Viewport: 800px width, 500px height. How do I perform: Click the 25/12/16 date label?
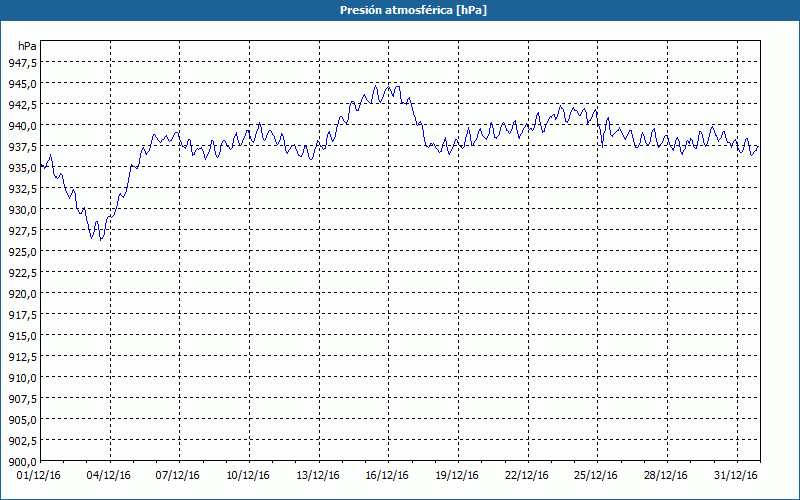pyautogui.click(x=596, y=476)
